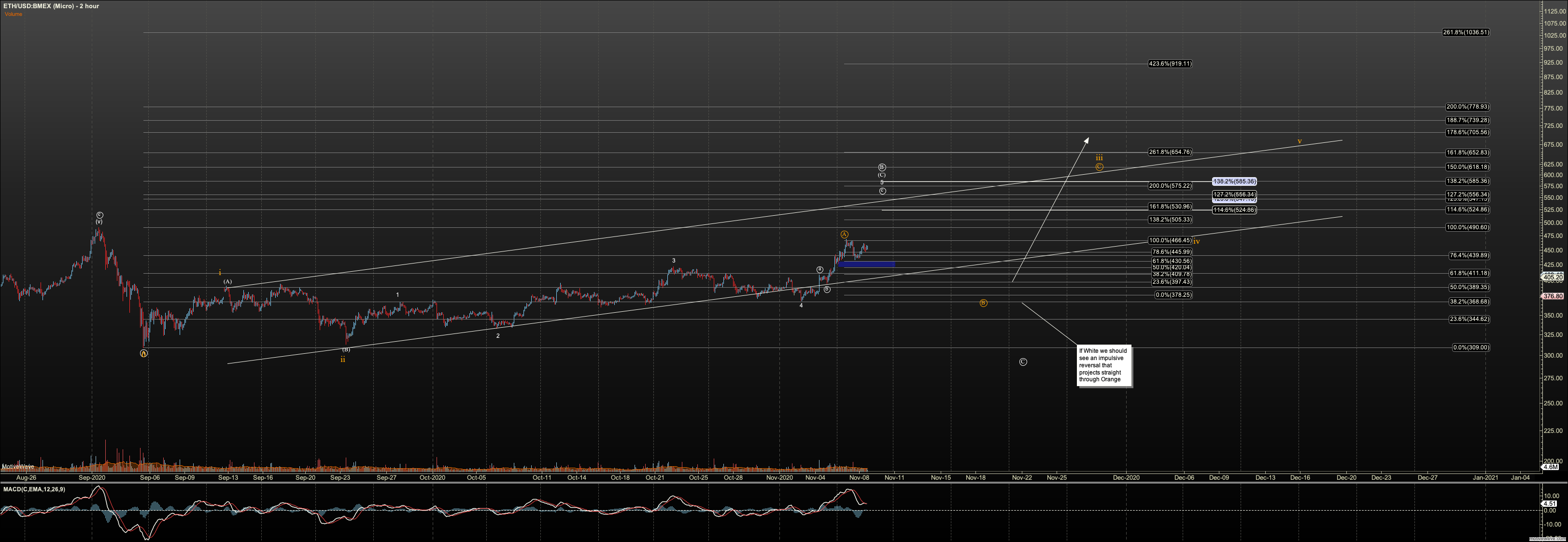Select the 23.6%(397.43) Fibonacci label
The width and height of the screenshot is (1568, 542).
tap(1172, 282)
